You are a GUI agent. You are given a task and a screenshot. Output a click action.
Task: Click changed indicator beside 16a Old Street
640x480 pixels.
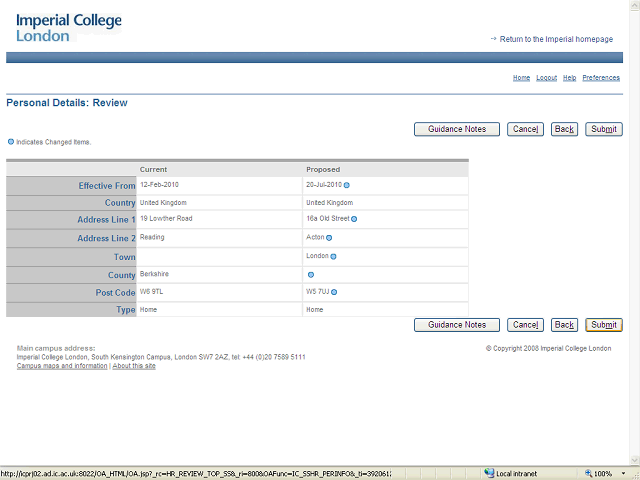(x=354, y=219)
